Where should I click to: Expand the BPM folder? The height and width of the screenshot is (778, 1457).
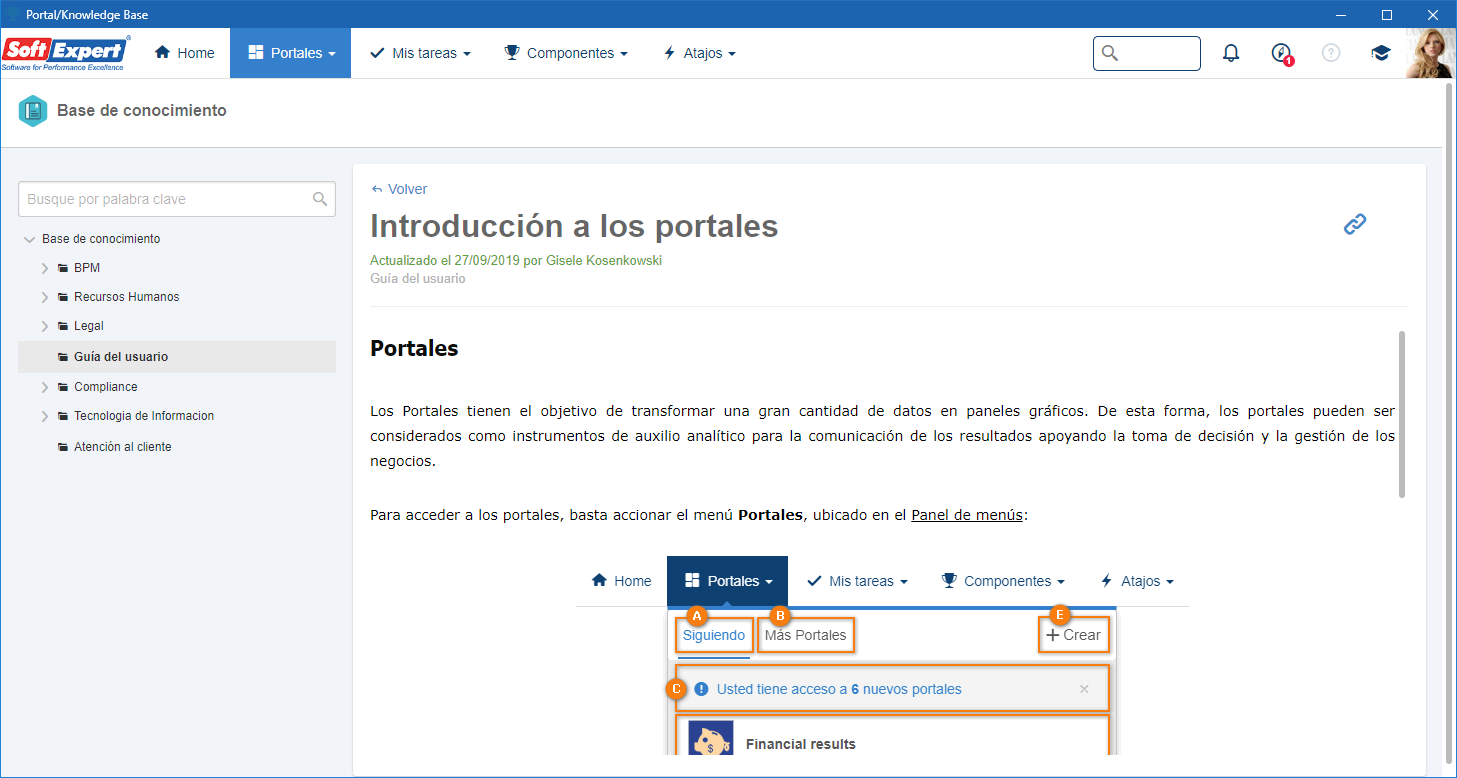pos(45,268)
